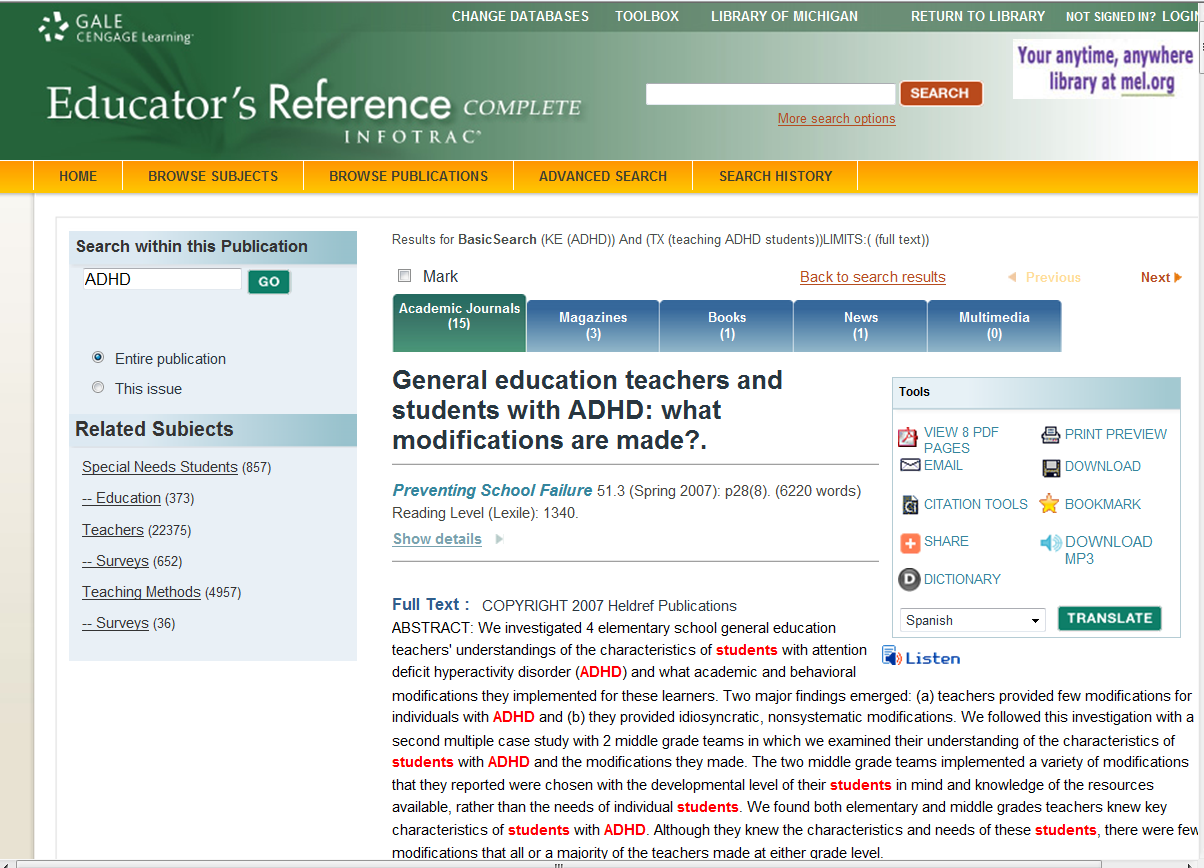Click the Return to Library link
The height and width of the screenshot is (868, 1204).
pos(978,16)
